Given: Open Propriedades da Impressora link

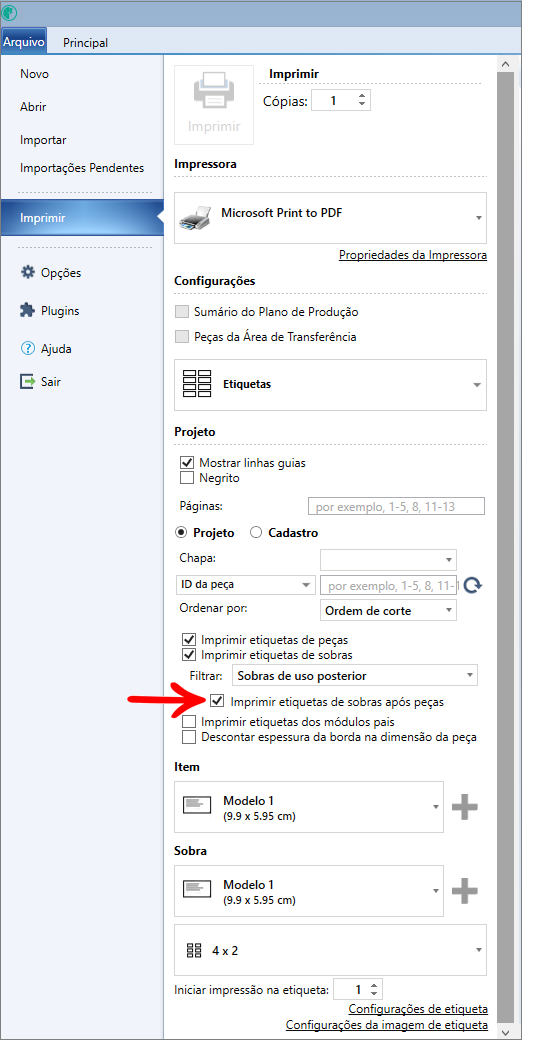Looking at the screenshot, I should [x=413, y=255].
